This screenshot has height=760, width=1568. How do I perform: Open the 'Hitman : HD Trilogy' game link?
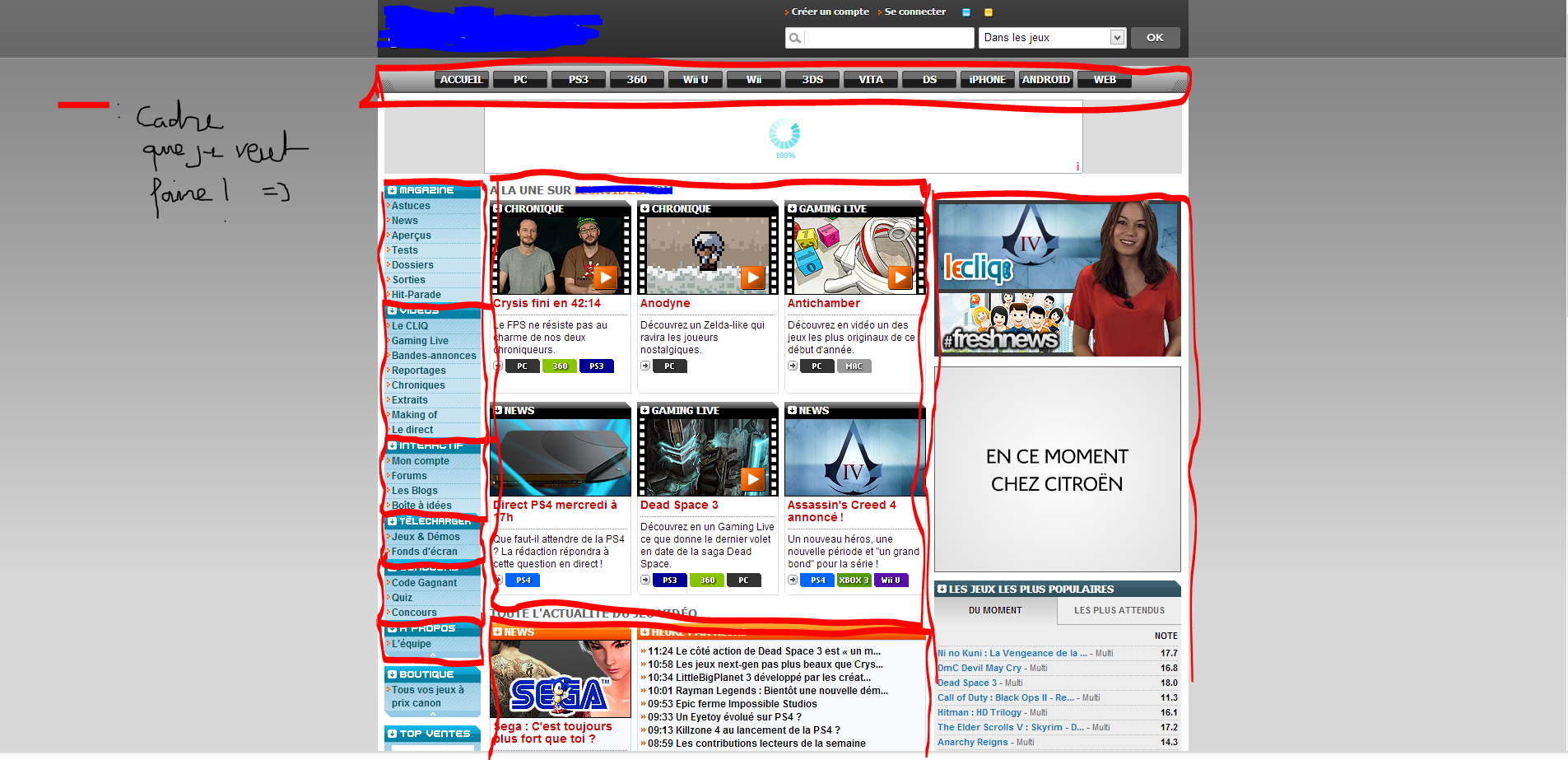pos(979,712)
